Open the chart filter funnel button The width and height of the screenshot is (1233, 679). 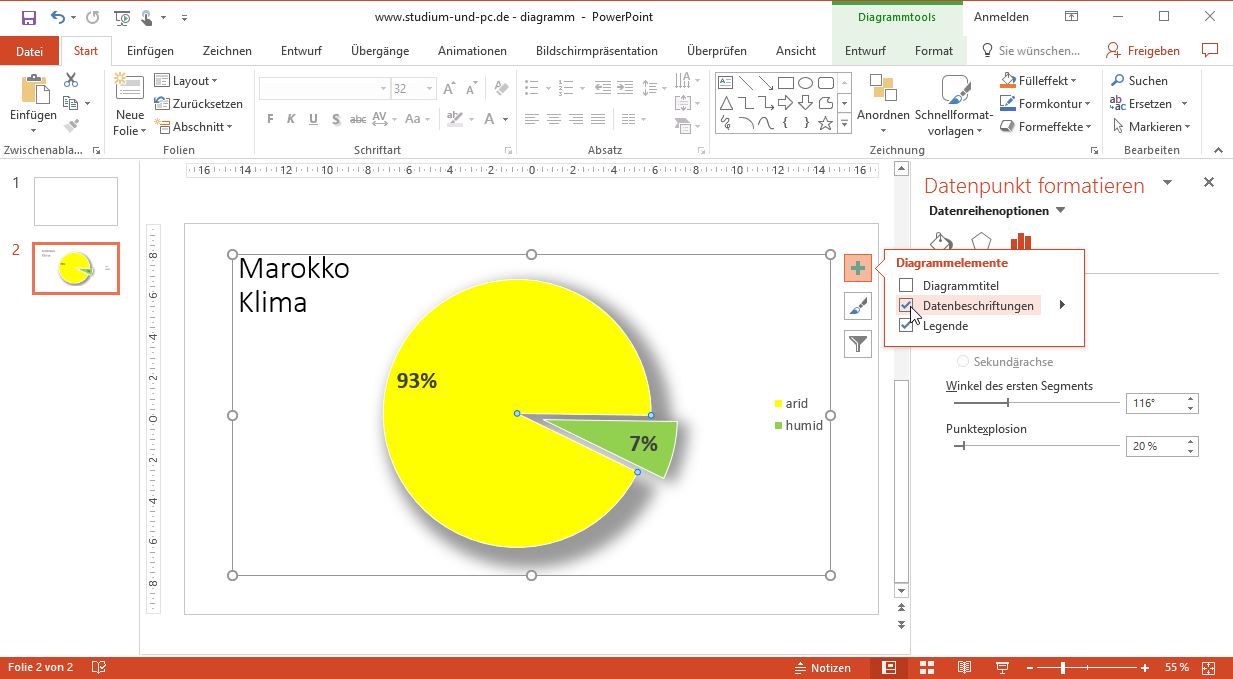click(x=858, y=344)
